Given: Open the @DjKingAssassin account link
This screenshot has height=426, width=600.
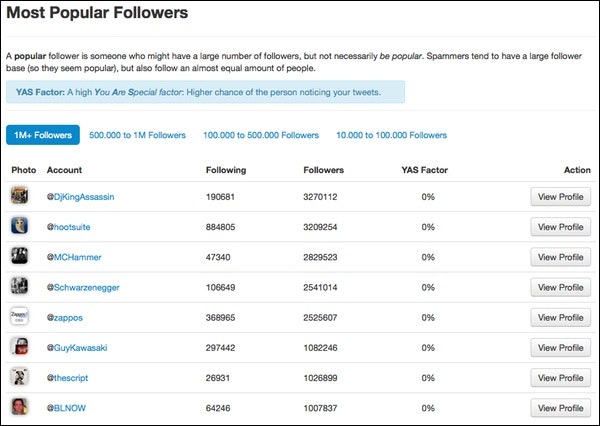Looking at the screenshot, I should click(80, 197).
